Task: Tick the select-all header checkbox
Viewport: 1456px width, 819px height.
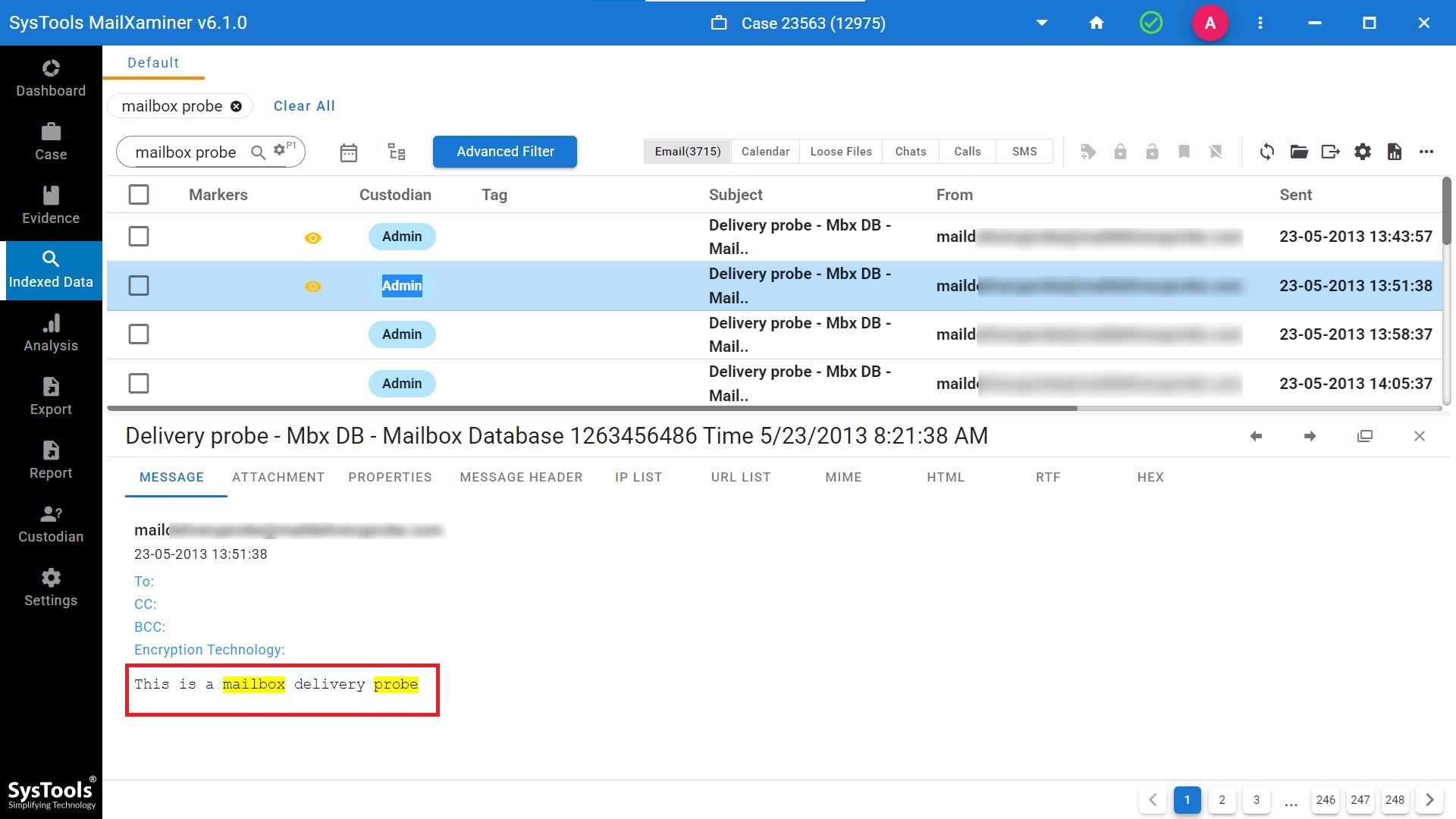Action: [139, 195]
